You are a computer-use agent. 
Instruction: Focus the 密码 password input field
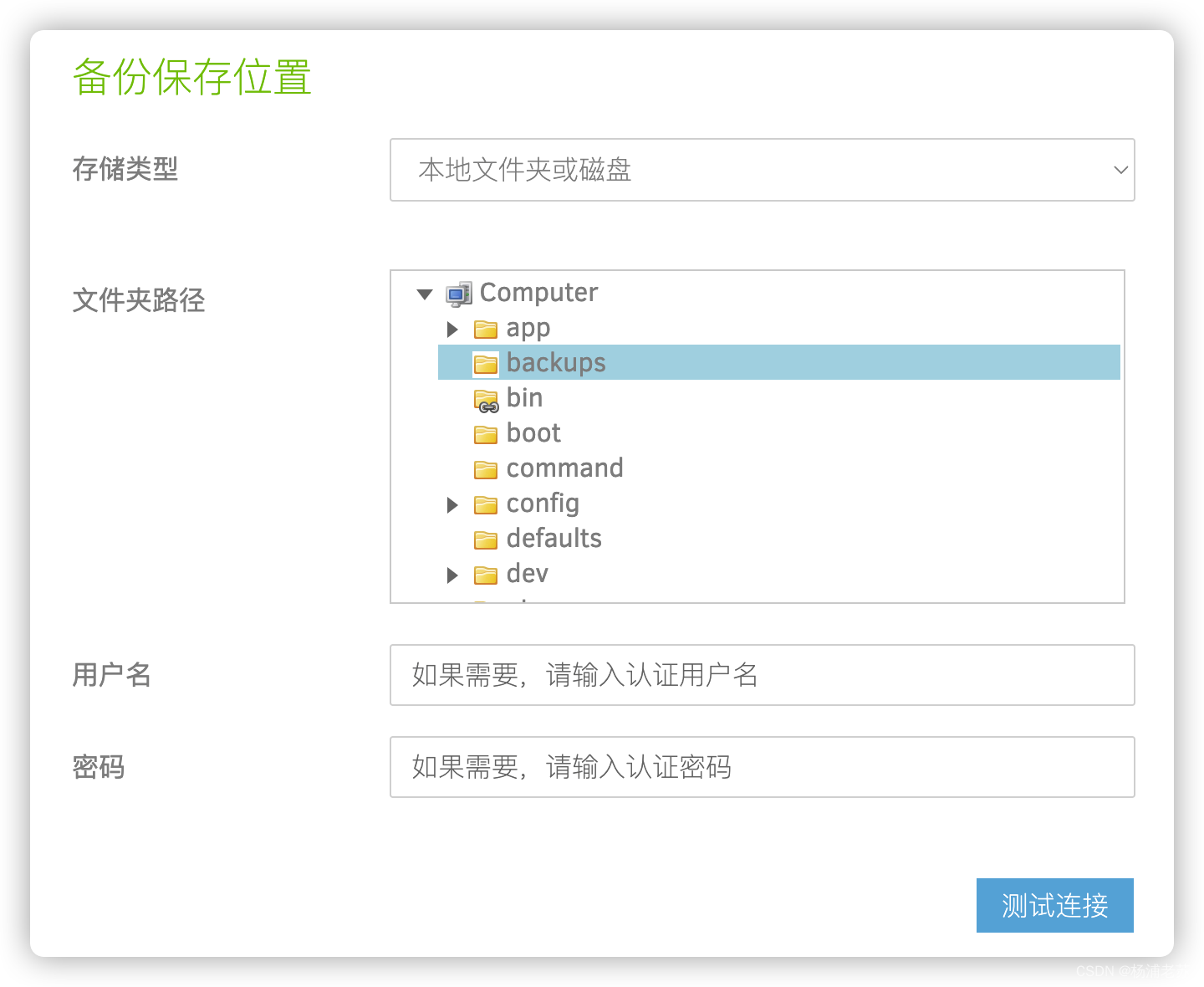pyautogui.click(x=763, y=767)
